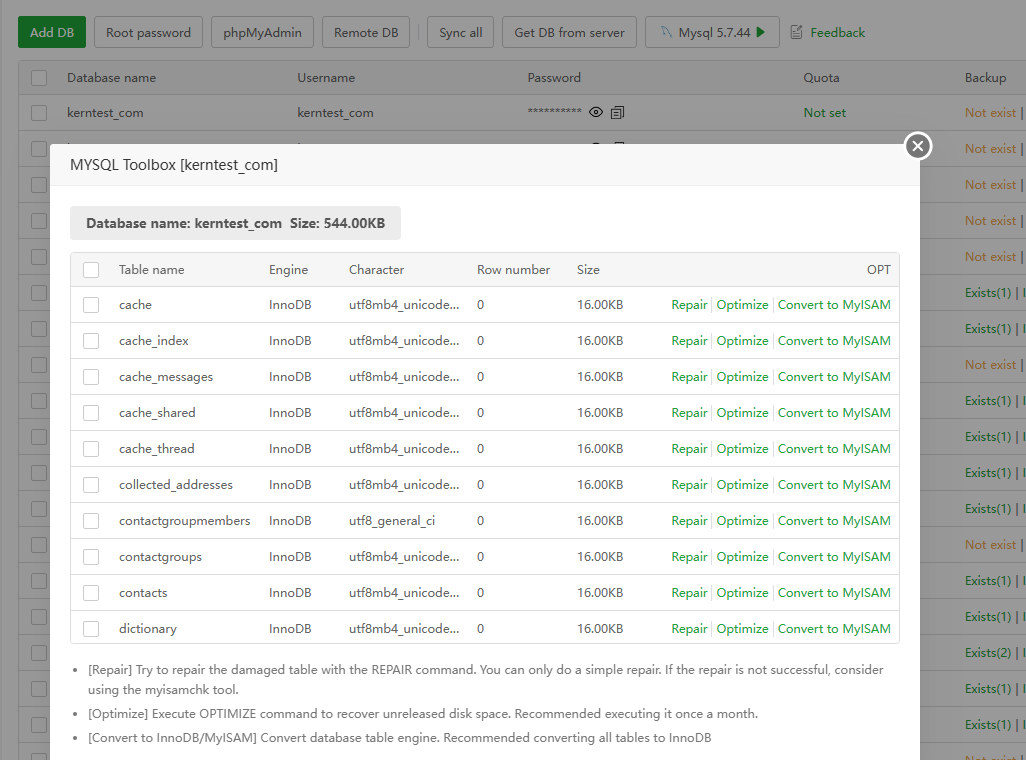Close the MYSQL Toolbox dialog
1026x760 pixels.
(x=918, y=146)
